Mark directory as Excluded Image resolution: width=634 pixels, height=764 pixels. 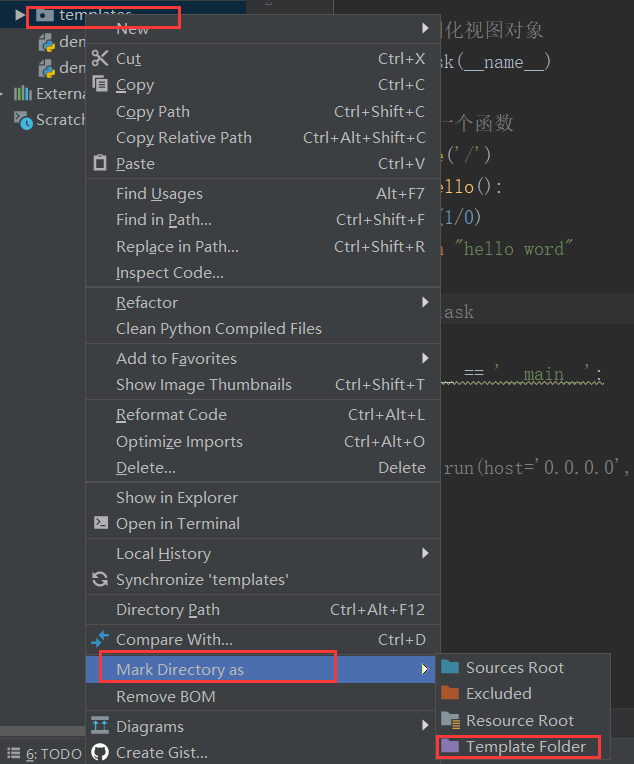click(x=522, y=693)
